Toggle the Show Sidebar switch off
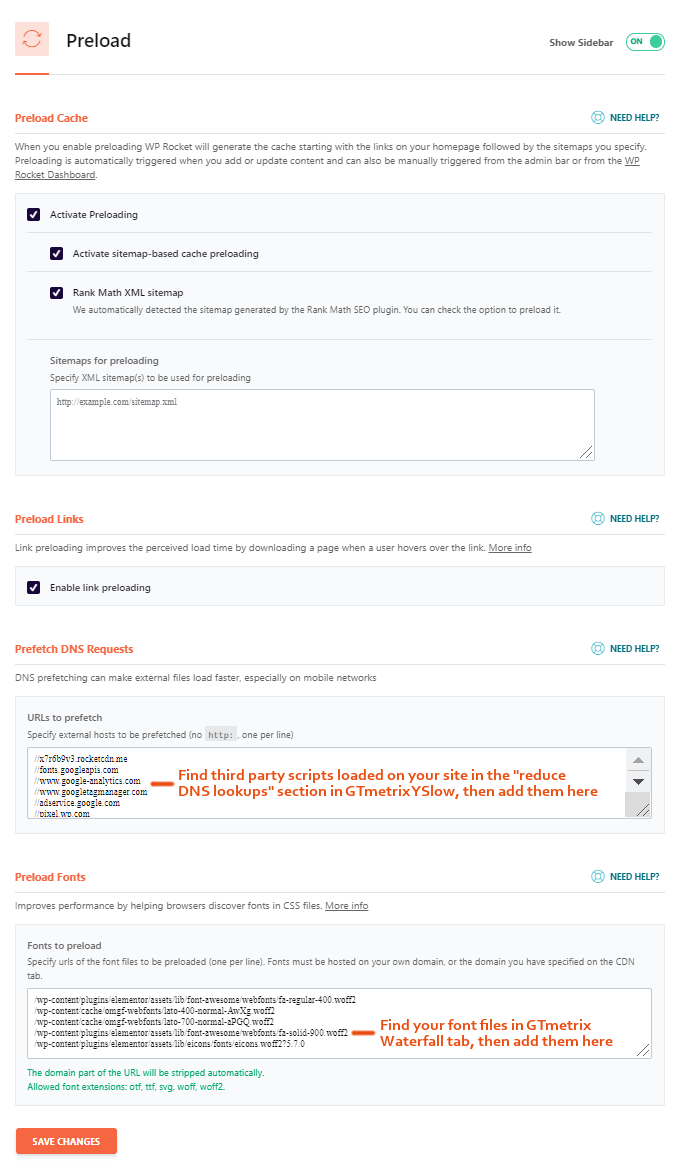680x1171 pixels. (645, 42)
